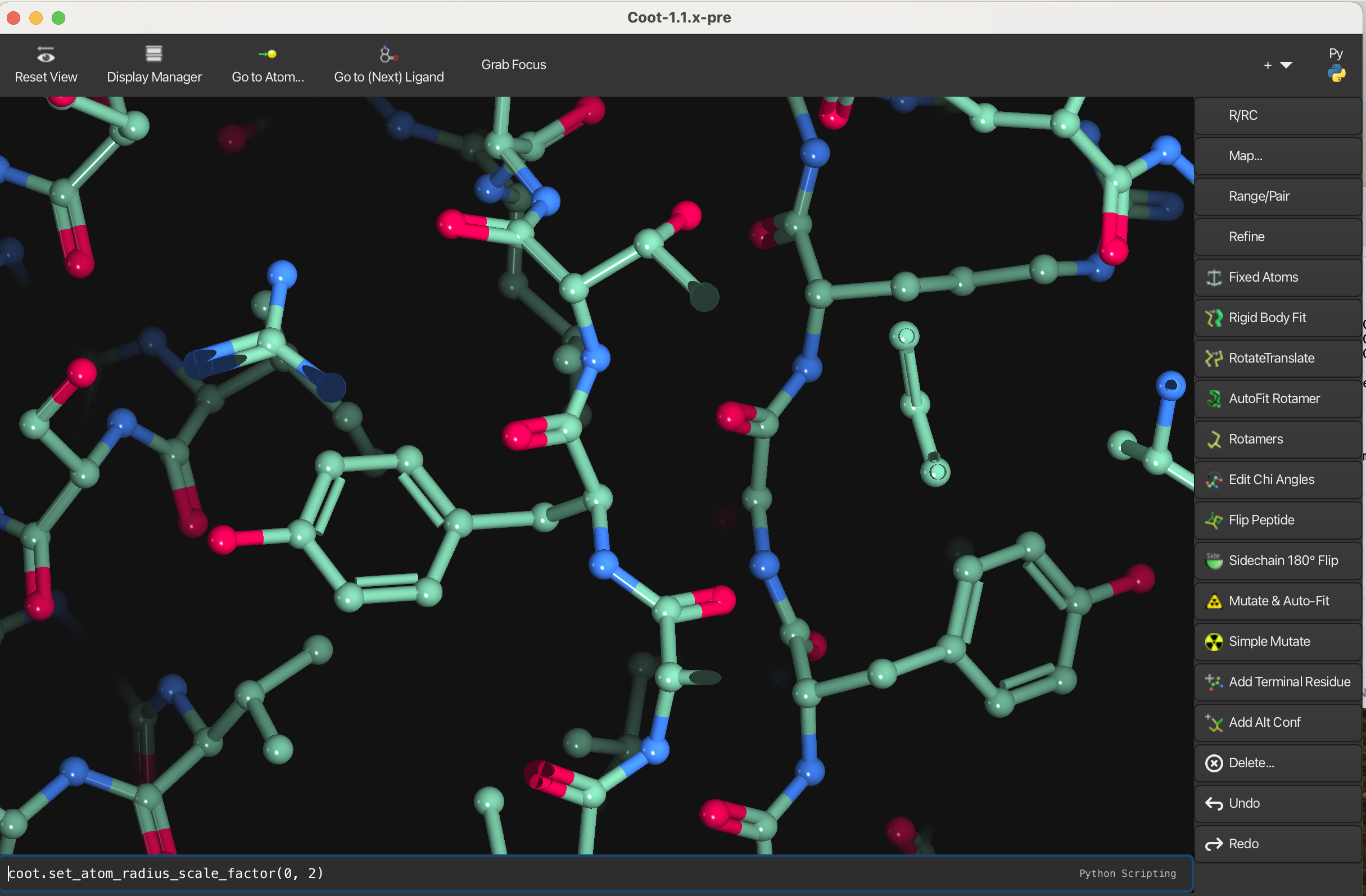Apply Sidechain 180° Flip

1277,560
